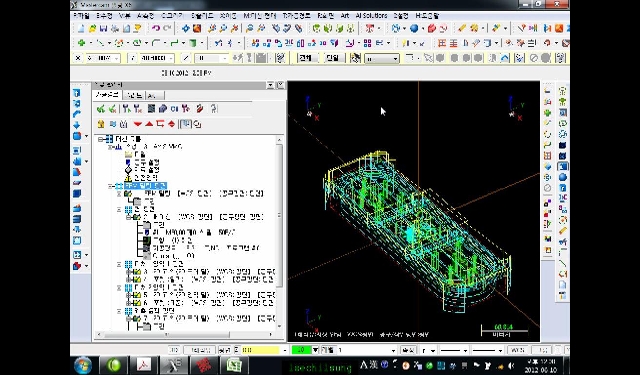Select all operations in Operations Manager toolbar
This screenshot has height=375, width=640.
(101, 109)
